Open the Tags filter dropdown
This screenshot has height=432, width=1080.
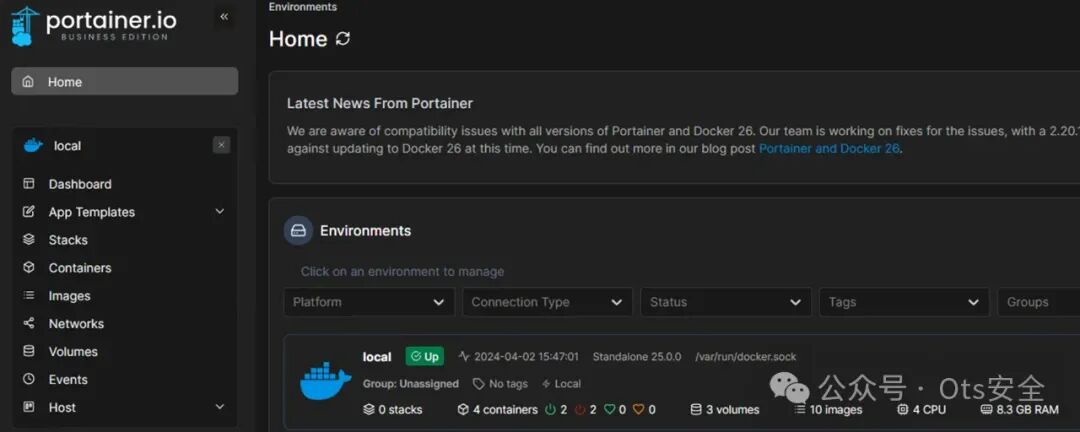pyautogui.click(x=904, y=302)
